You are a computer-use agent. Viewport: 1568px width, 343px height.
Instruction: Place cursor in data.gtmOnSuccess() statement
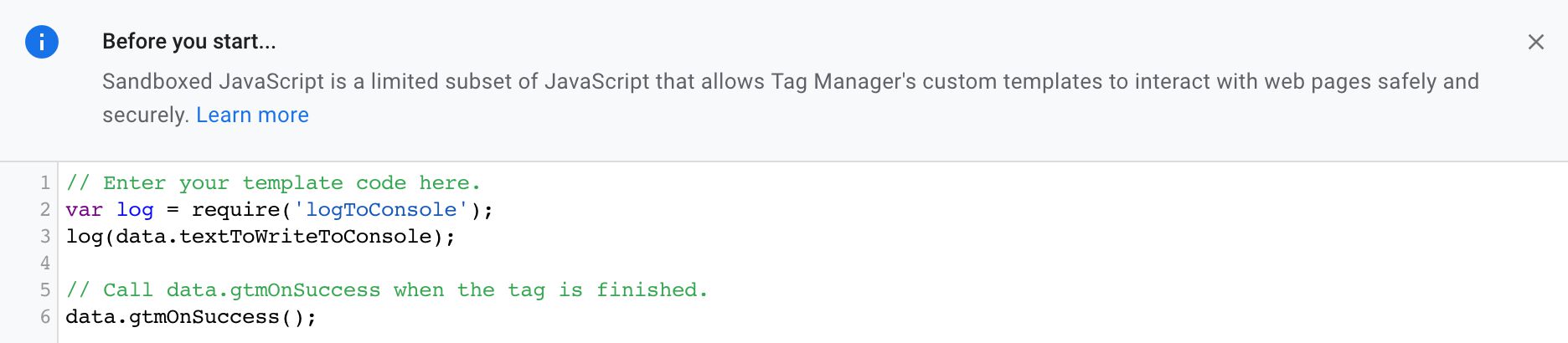coord(191,317)
